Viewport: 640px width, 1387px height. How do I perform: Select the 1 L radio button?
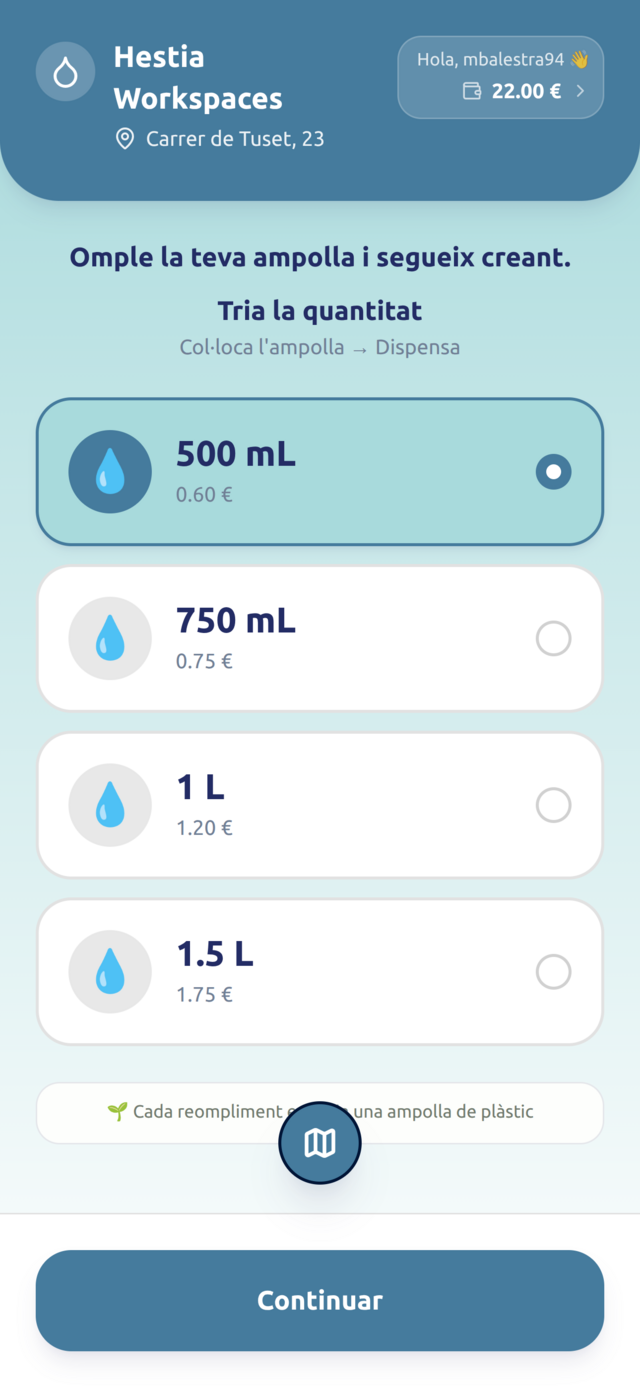[x=554, y=805]
